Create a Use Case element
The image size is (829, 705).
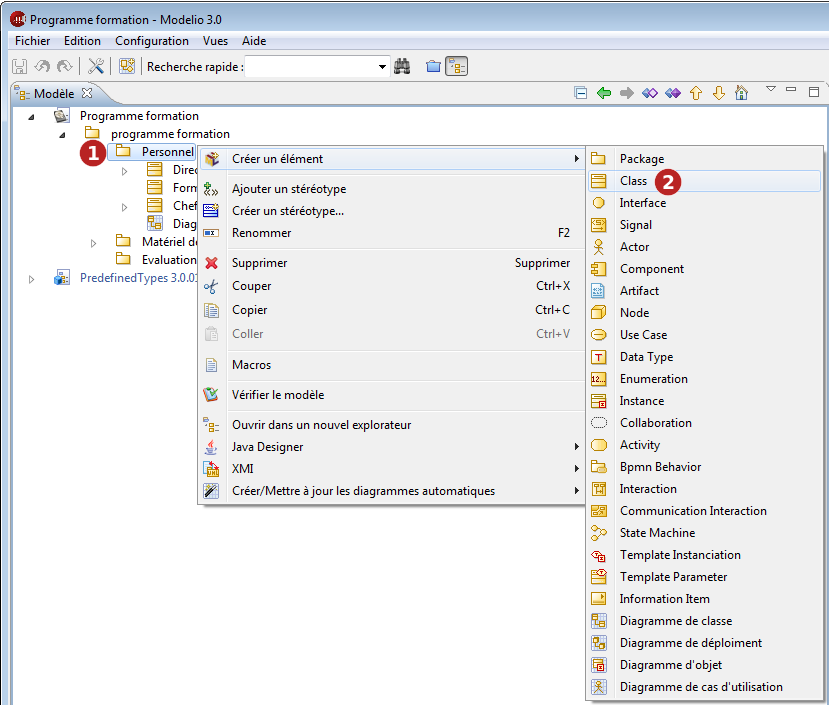704,335
